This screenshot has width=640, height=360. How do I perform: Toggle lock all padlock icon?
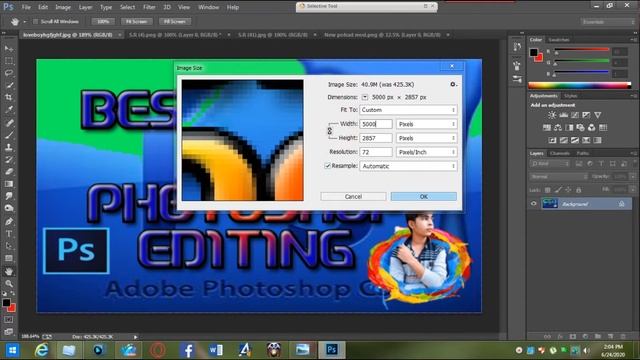pyautogui.click(x=578, y=190)
